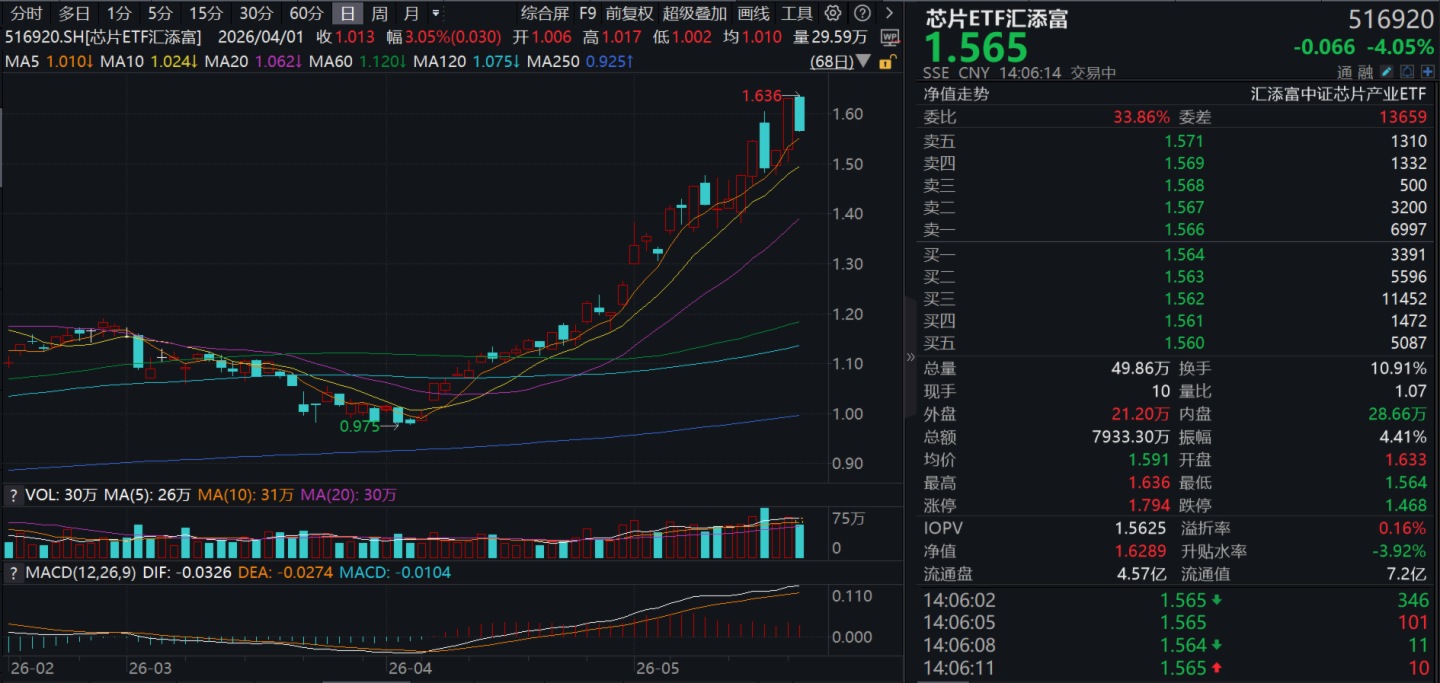Viewport: 1440px width, 683px height.
Task: Select the 30分 period tab
Action: pyautogui.click(x=256, y=14)
